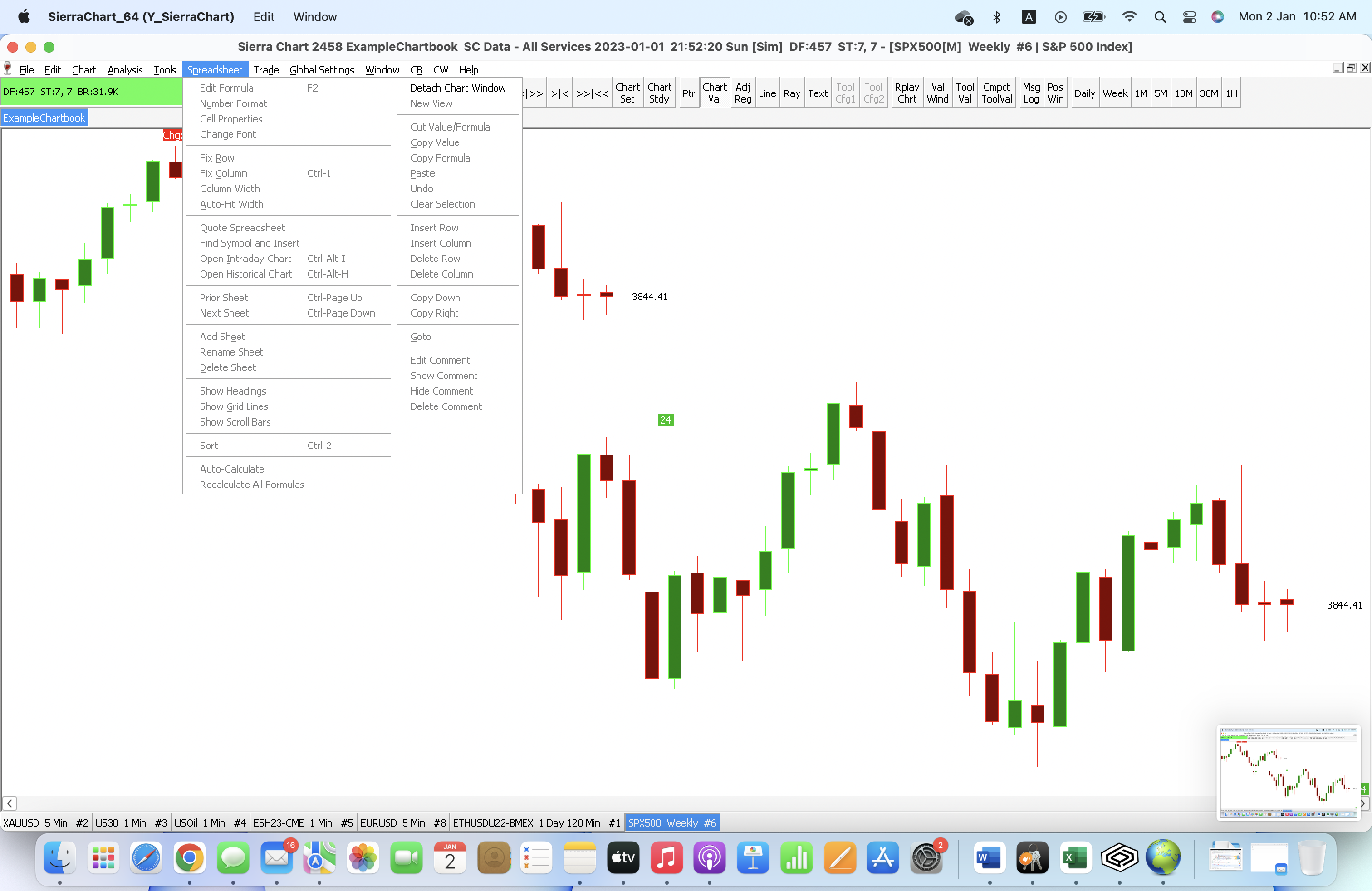Open the Global Settings menu
The image size is (1372, 891).
321,70
